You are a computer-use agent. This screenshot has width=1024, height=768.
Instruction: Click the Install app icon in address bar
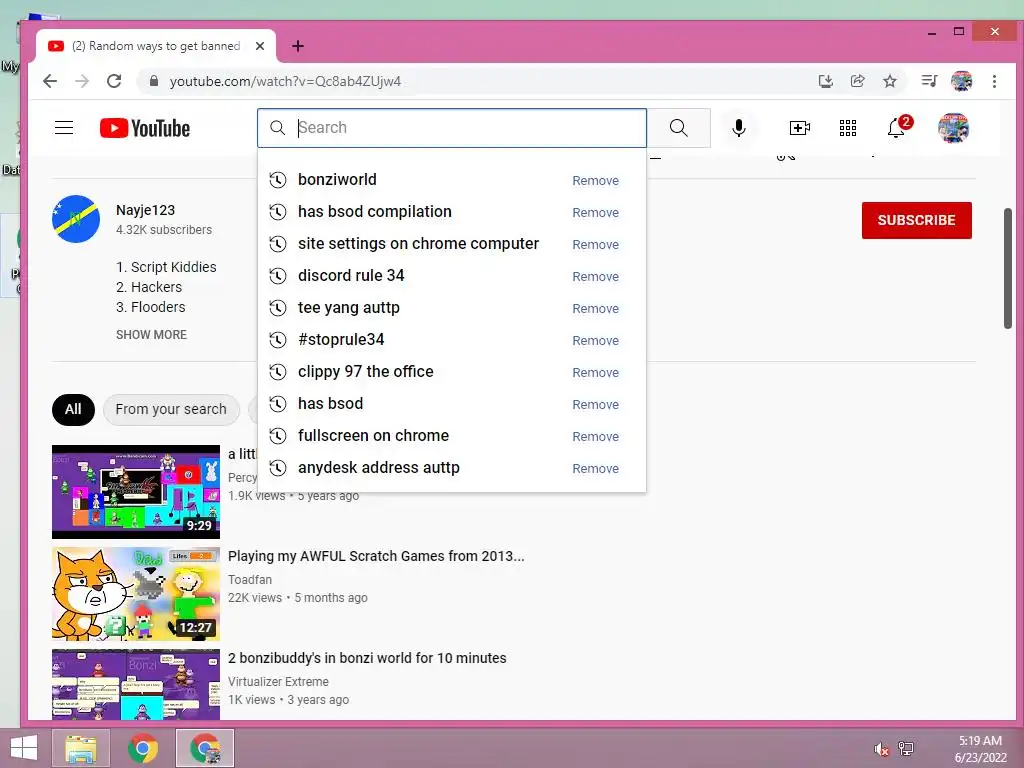(x=825, y=81)
